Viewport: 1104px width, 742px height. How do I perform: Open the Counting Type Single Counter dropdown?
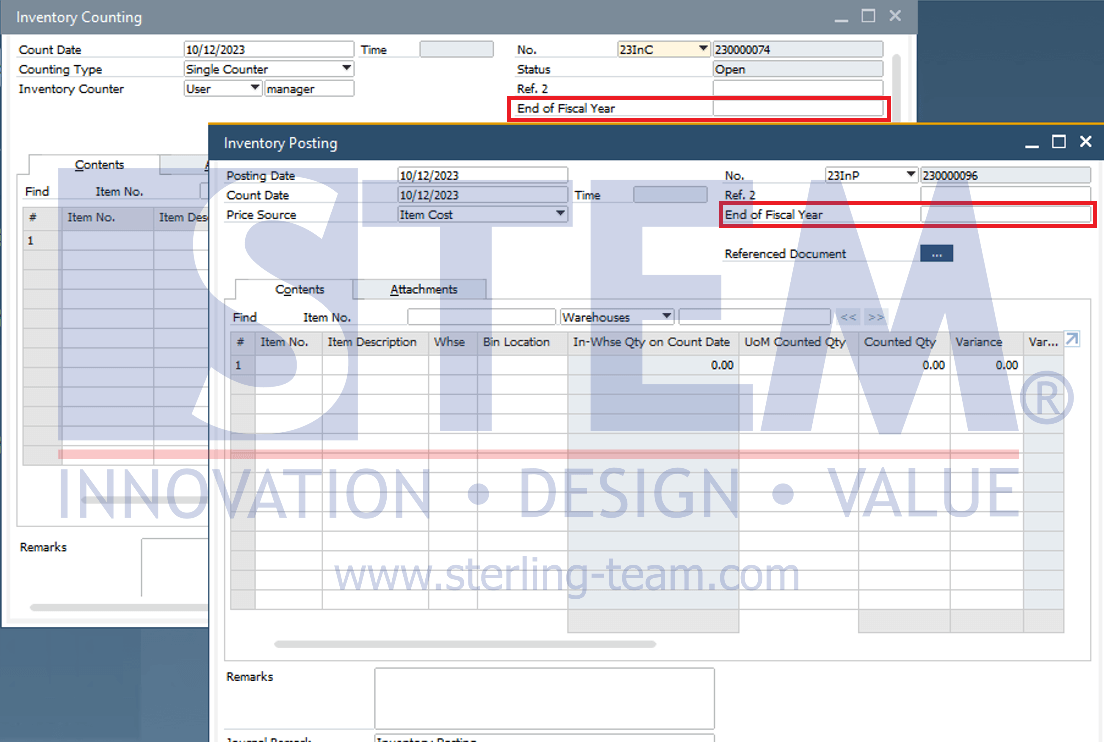(268, 69)
